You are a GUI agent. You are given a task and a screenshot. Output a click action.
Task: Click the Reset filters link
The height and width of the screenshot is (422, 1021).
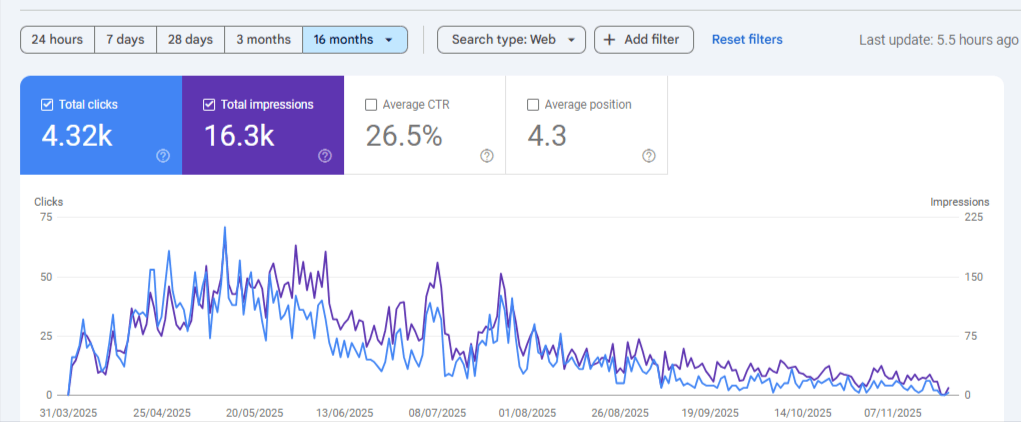pyautogui.click(x=747, y=40)
